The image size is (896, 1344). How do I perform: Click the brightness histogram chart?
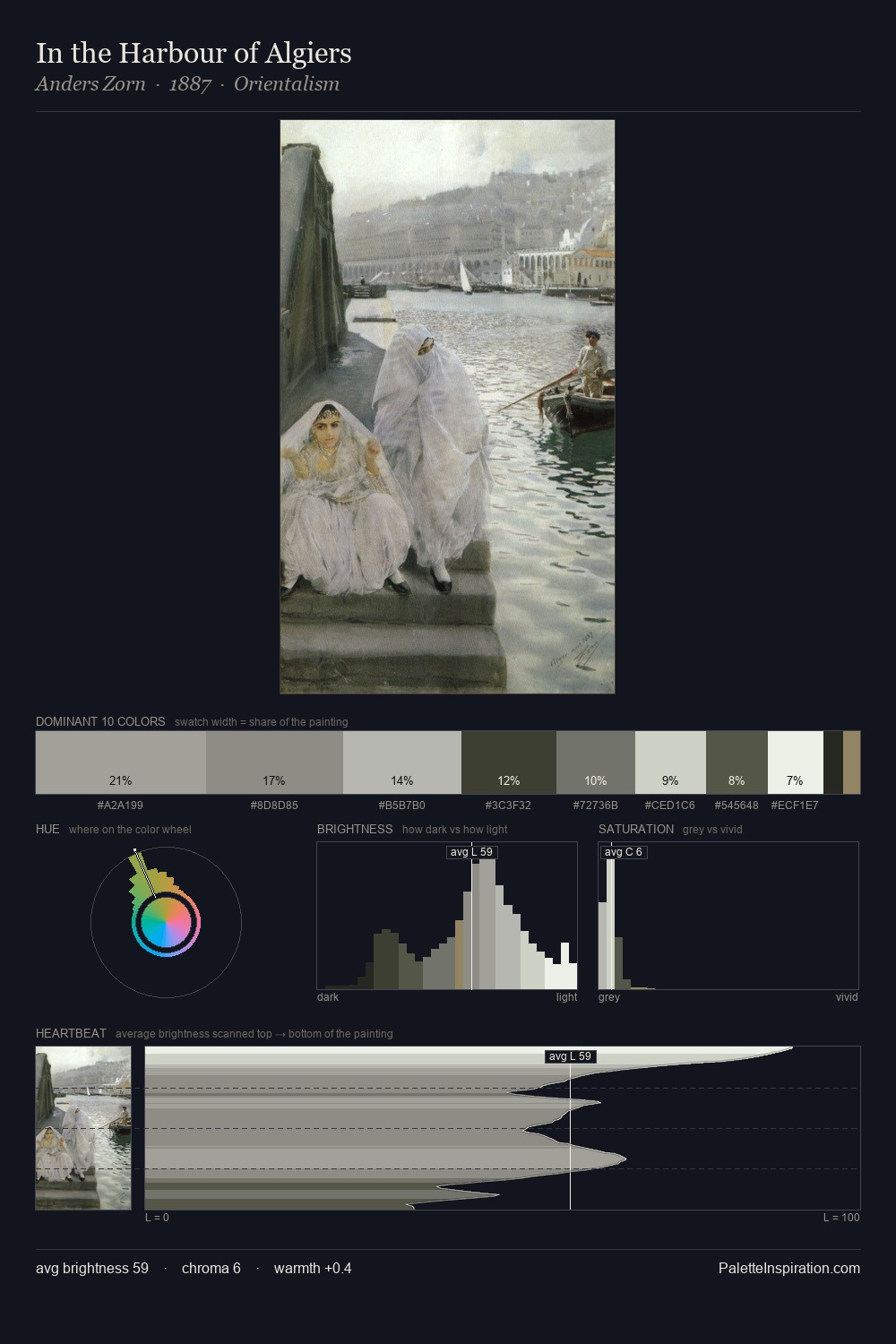[447, 916]
